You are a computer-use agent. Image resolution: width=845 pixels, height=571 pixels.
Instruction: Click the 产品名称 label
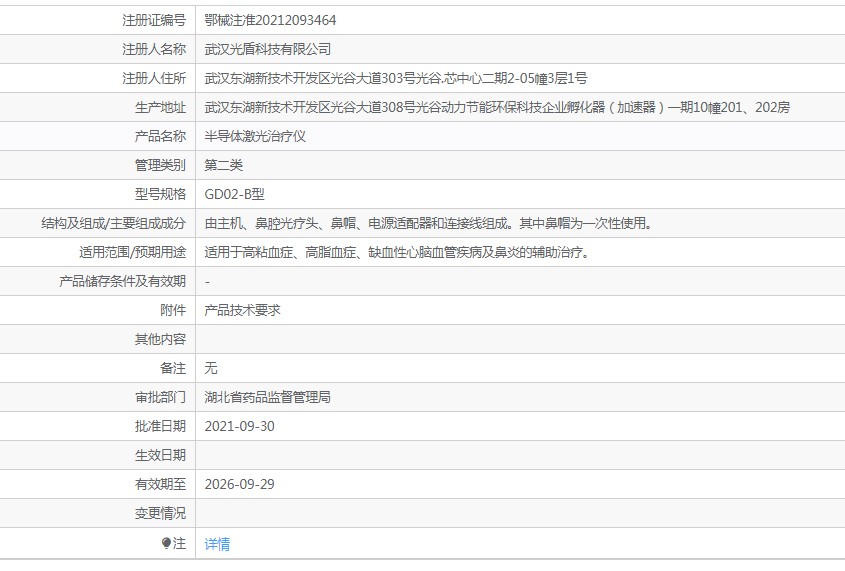coord(160,136)
